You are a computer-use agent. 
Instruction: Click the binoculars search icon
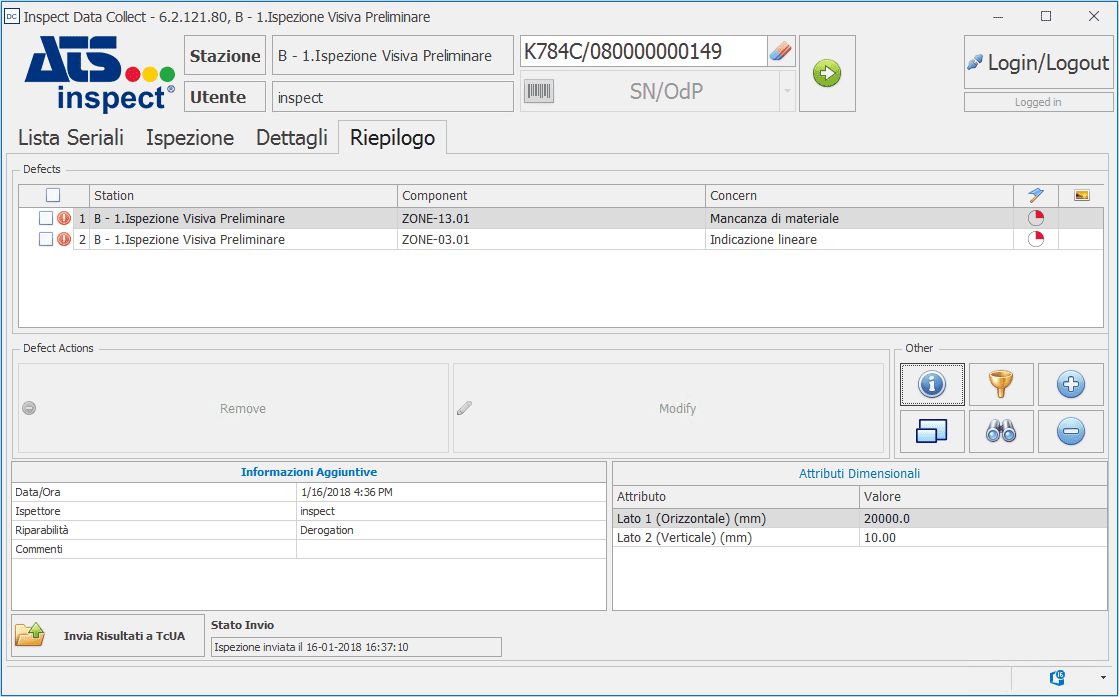1001,431
